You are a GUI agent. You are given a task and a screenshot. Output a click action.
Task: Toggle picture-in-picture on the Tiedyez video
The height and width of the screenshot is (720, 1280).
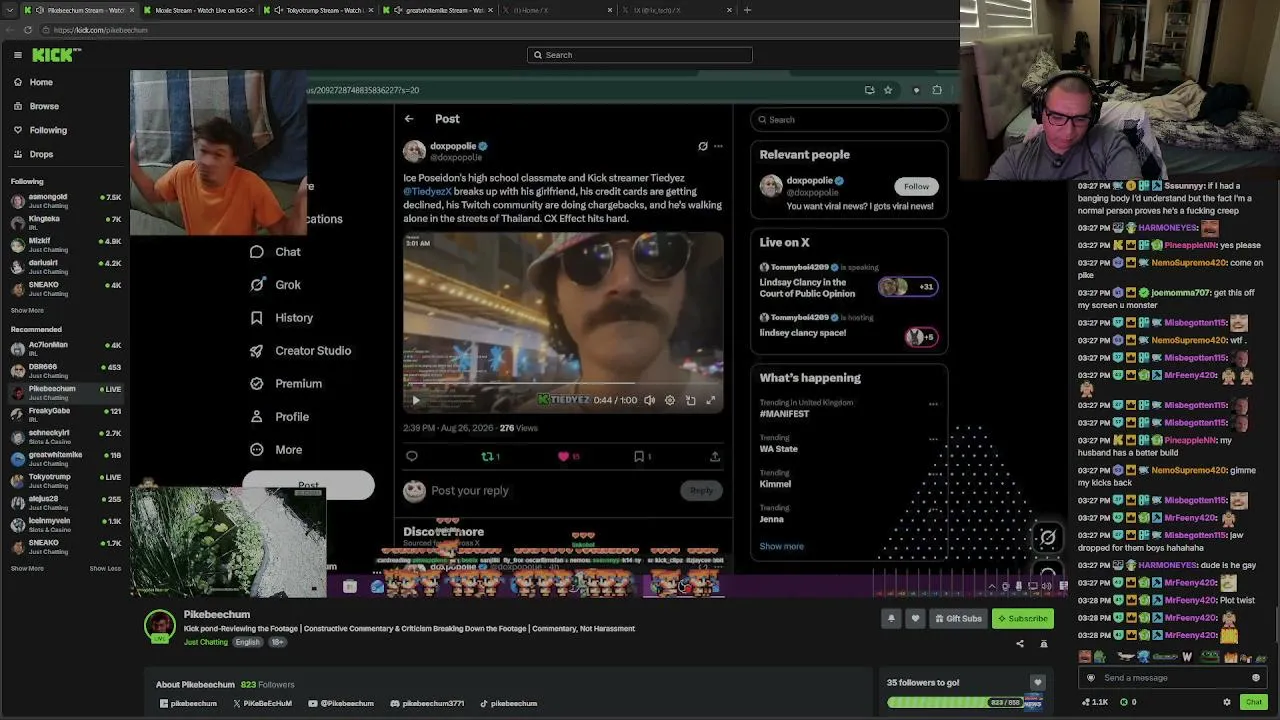point(690,400)
